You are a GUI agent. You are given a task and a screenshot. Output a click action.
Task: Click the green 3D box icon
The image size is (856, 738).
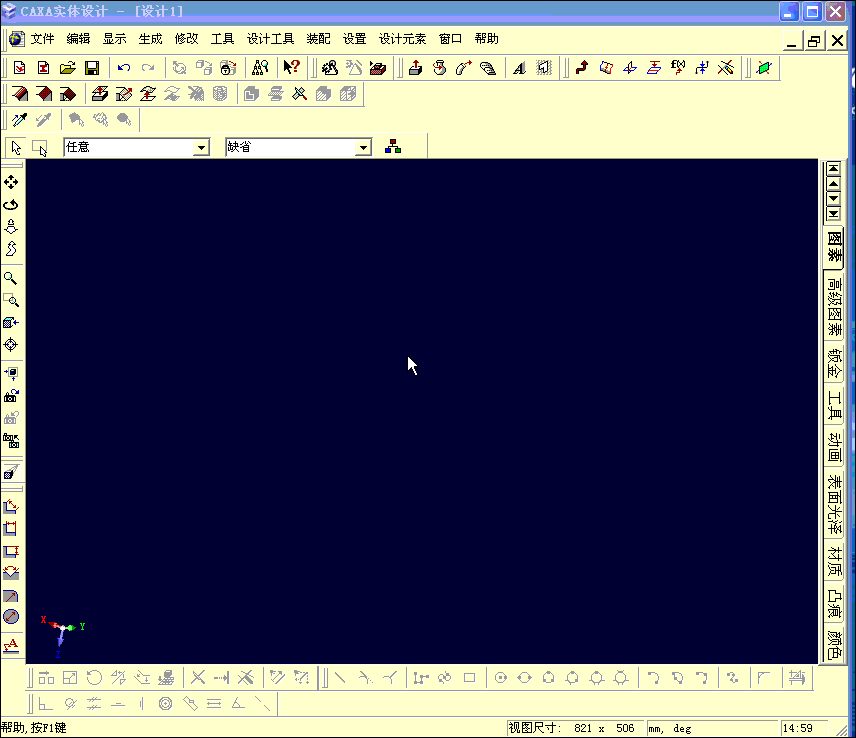click(x=764, y=68)
